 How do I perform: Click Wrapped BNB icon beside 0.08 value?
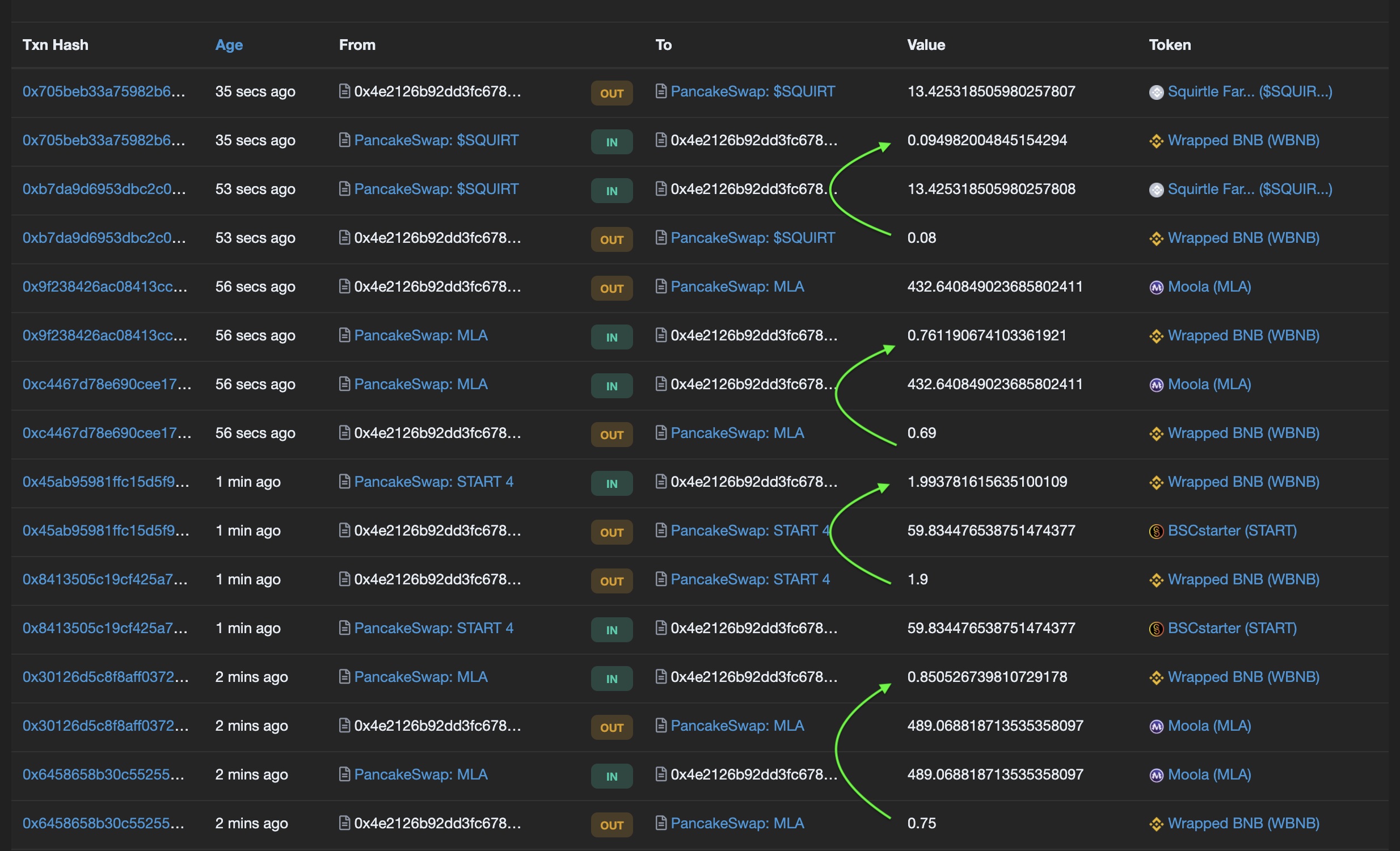click(1156, 239)
